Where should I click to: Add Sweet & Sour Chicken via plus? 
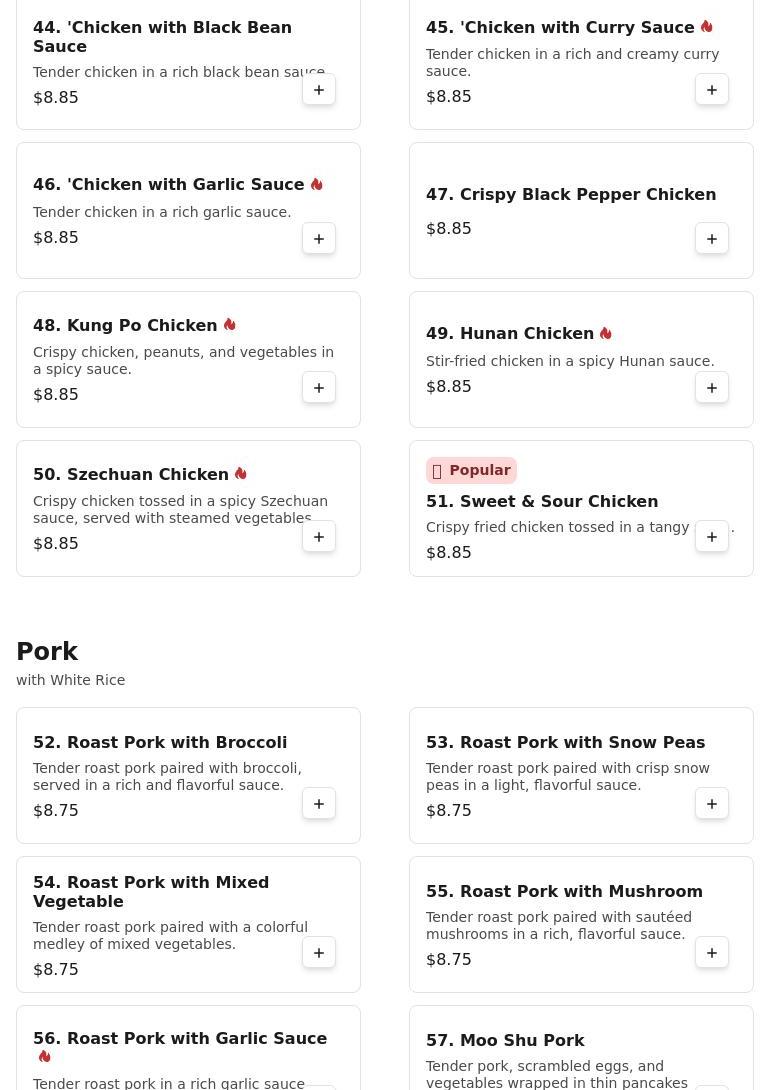click(712, 537)
